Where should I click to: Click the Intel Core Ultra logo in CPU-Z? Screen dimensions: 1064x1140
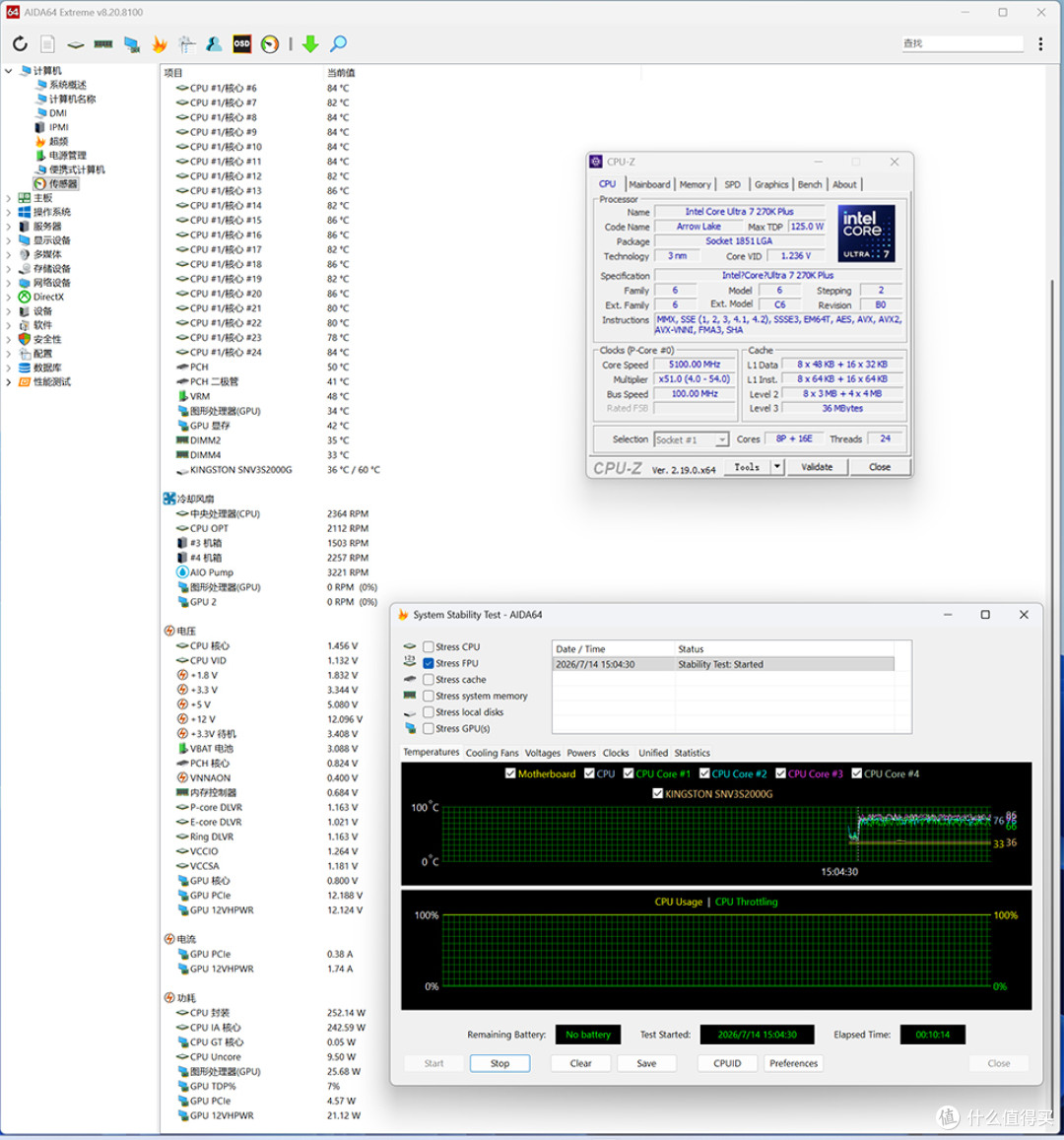click(866, 234)
